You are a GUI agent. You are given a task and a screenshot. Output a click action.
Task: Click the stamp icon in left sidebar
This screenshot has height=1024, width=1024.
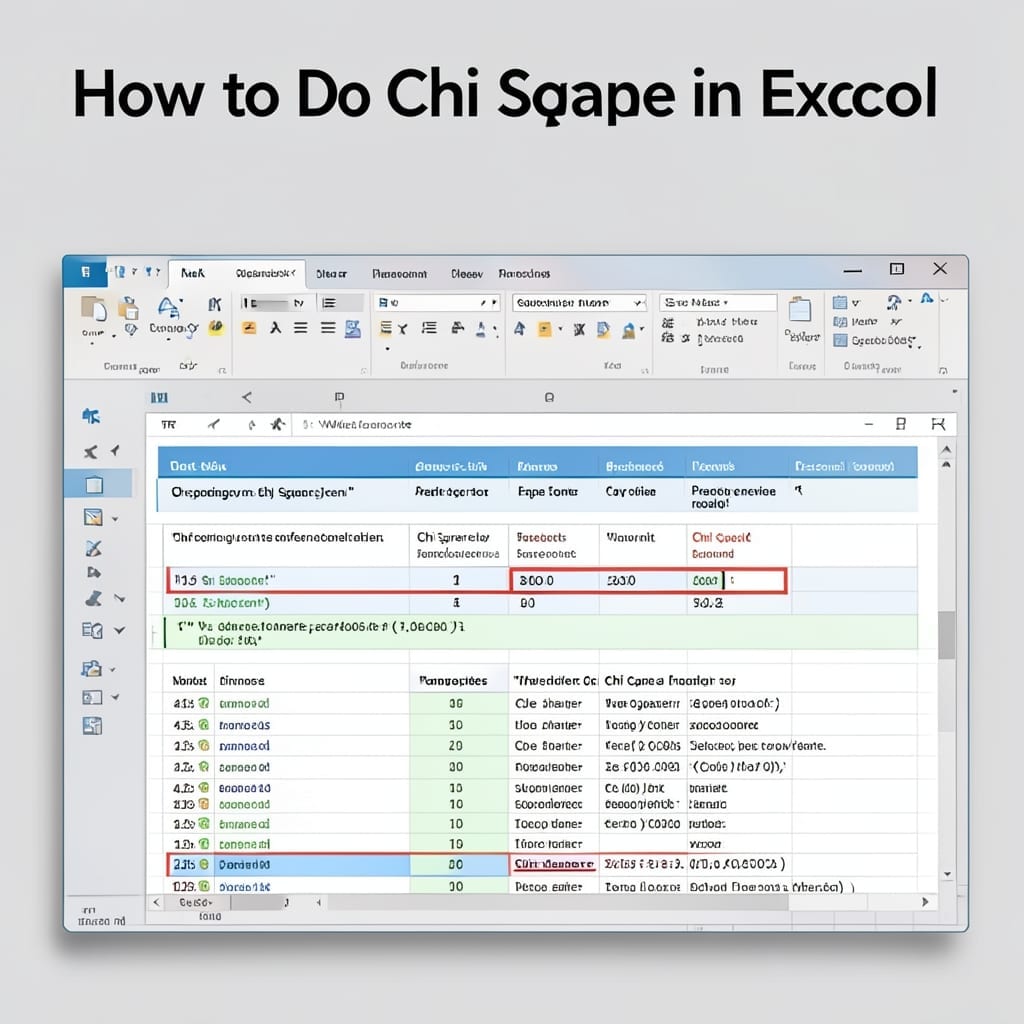coord(93,598)
